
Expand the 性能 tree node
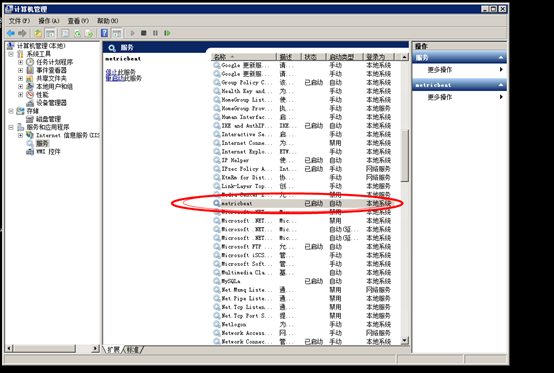click(20, 95)
